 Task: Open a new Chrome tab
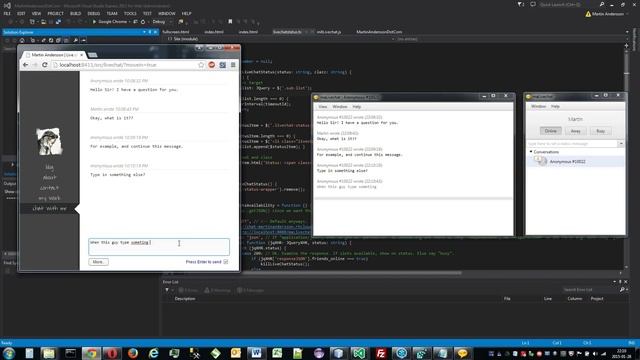93,55
